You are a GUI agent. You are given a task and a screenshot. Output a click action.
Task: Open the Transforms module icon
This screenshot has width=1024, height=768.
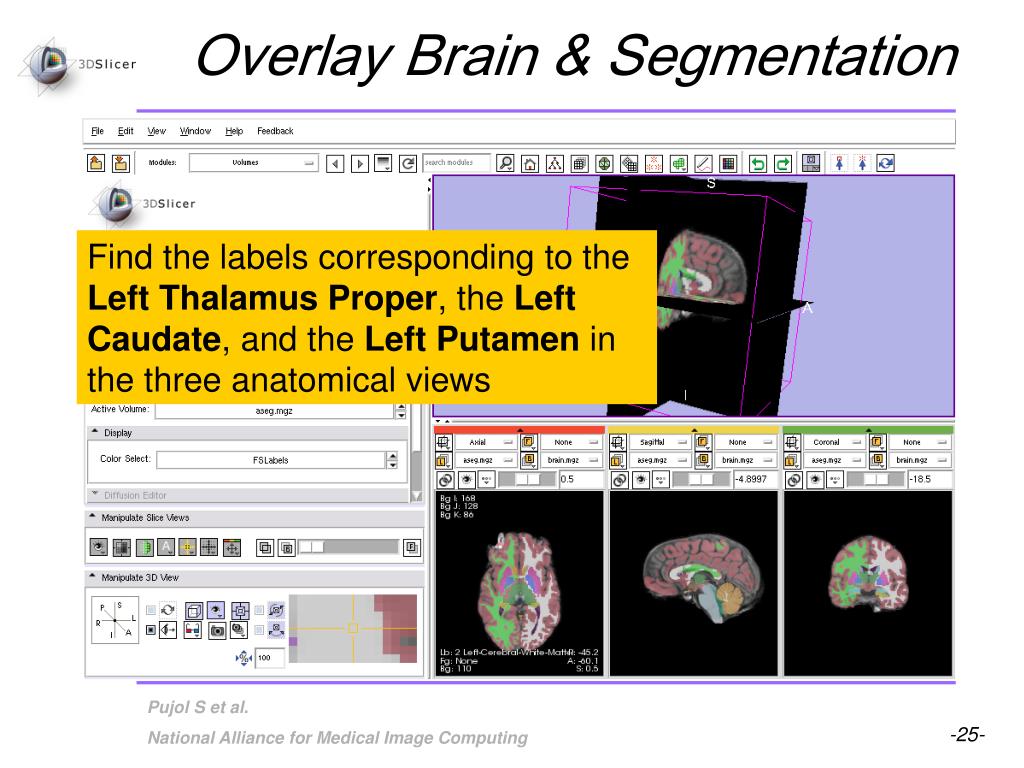coord(629,163)
